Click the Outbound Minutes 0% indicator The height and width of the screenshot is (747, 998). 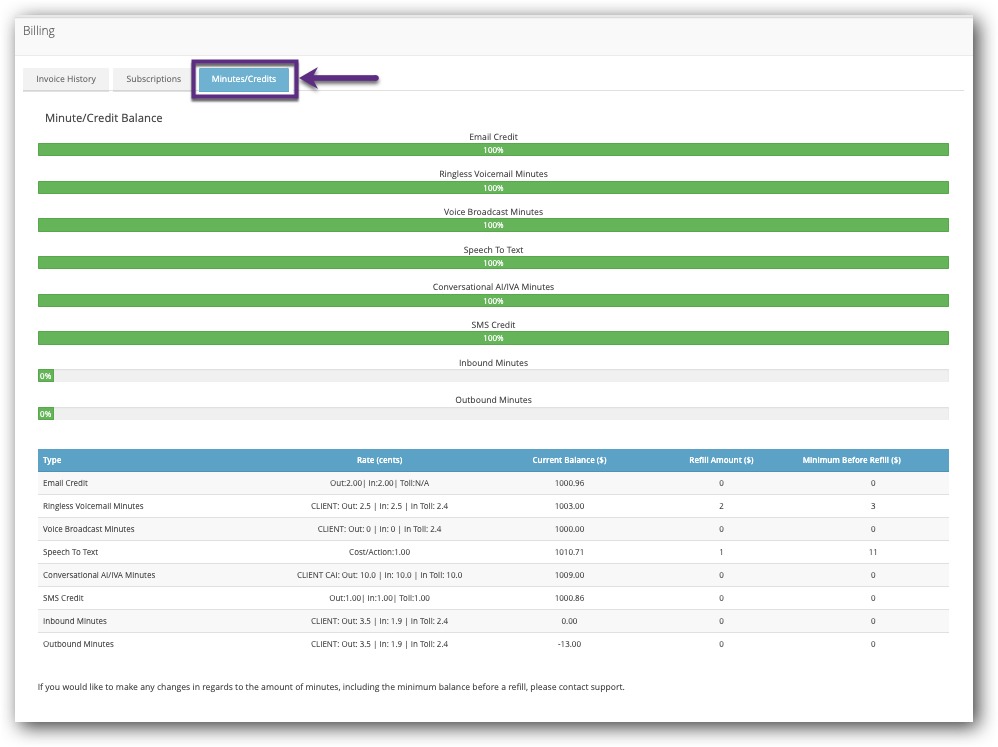(45, 413)
